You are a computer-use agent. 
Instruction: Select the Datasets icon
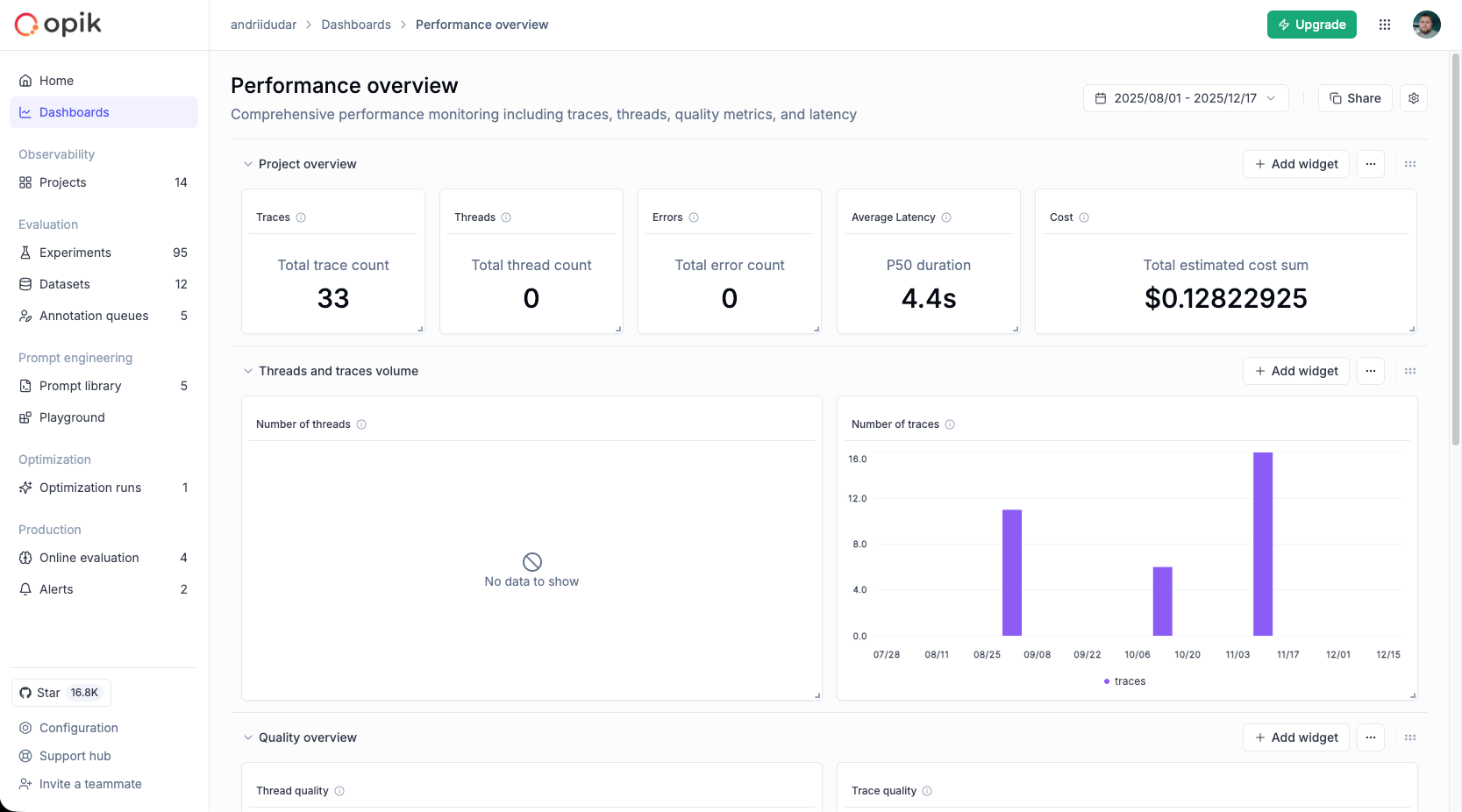pyautogui.click(x=25, y=284)
